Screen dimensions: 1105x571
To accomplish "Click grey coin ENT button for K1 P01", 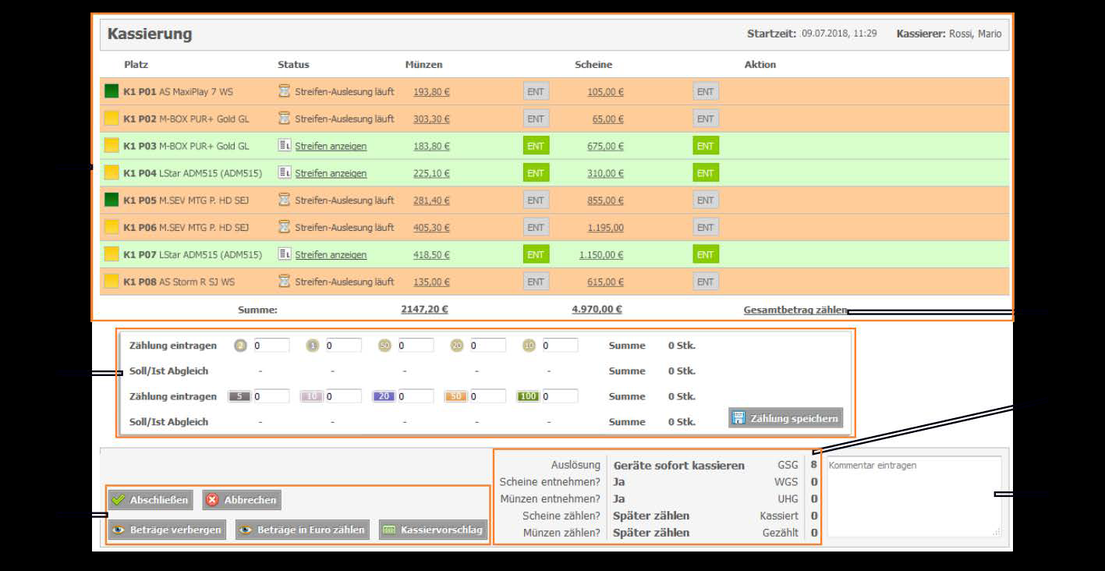I will (x=536, y=92).
